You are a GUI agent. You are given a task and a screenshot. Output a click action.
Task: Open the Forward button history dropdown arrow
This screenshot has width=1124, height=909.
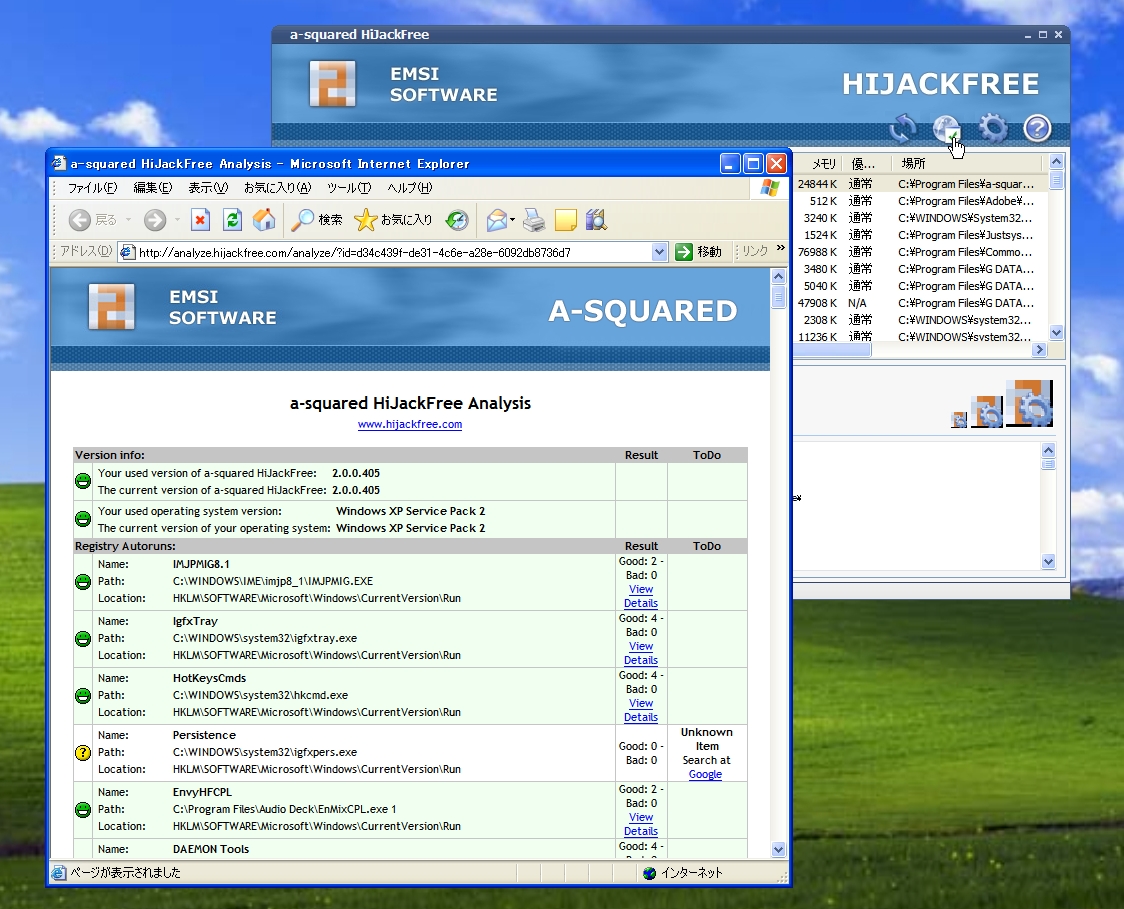tap(177, 220)
